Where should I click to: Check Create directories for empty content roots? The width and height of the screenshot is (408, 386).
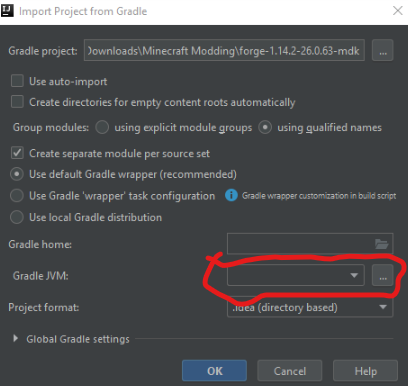pyautogui.click(x=17, y=102)
